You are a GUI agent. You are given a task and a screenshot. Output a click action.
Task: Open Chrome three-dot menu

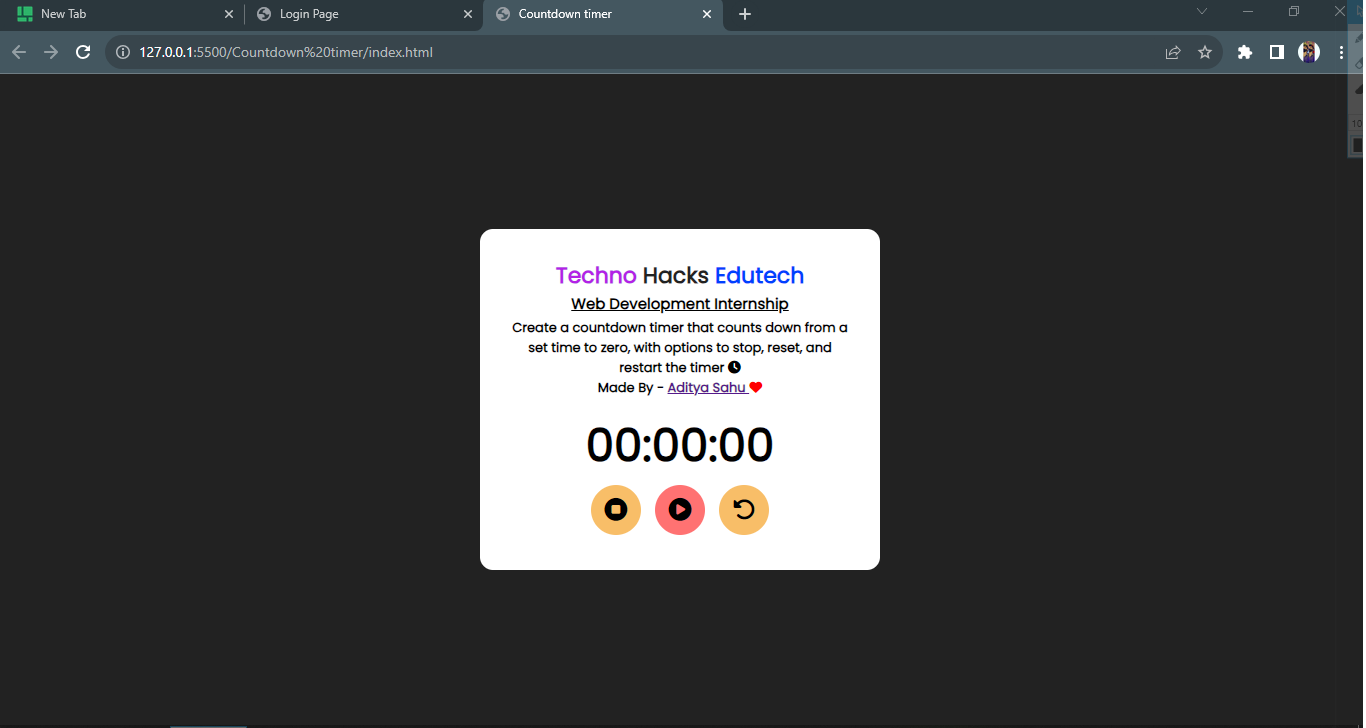pos(1341,53)
